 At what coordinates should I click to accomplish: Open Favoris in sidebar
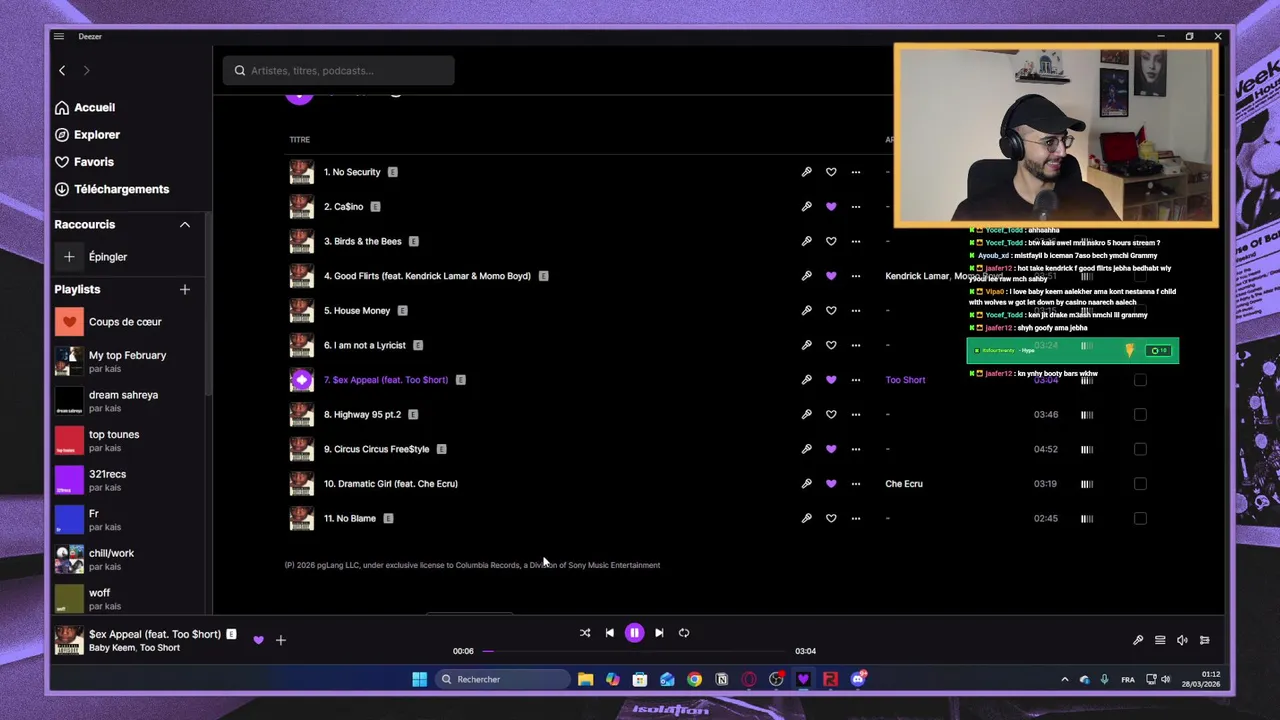(x=84, y=161)
